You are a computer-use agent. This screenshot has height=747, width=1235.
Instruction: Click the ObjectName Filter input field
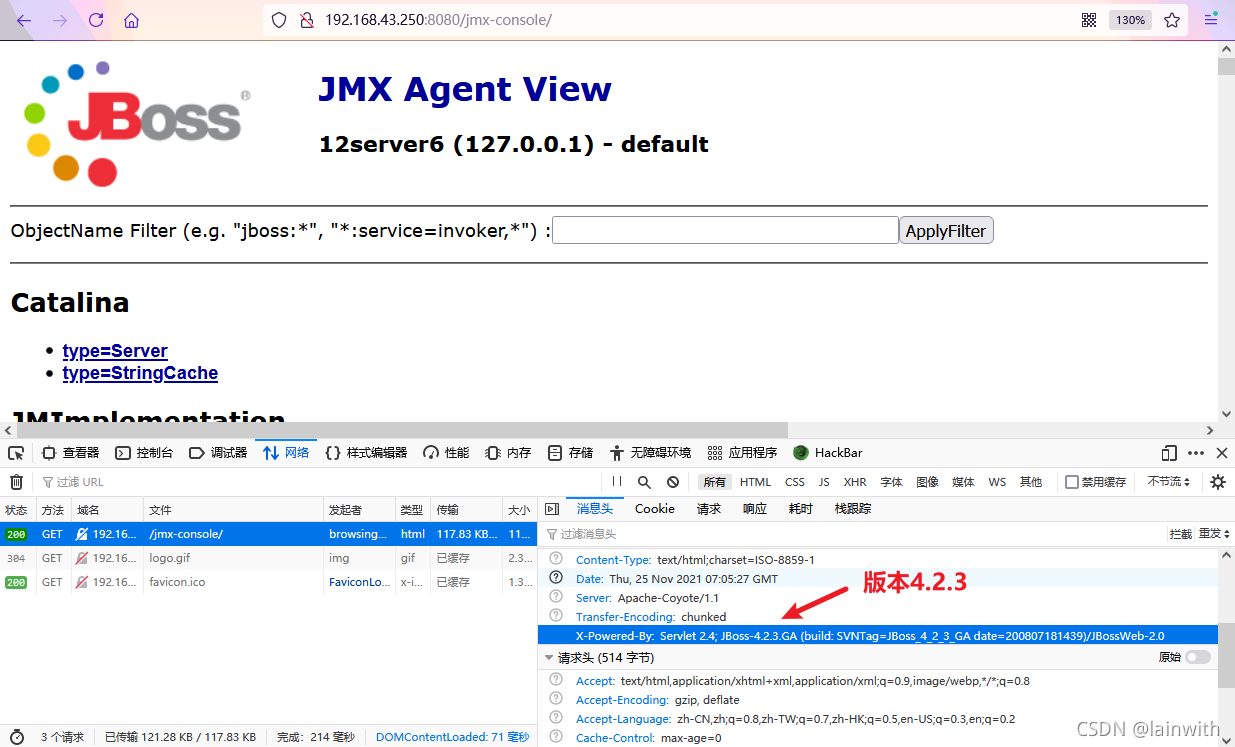(726, 230)
